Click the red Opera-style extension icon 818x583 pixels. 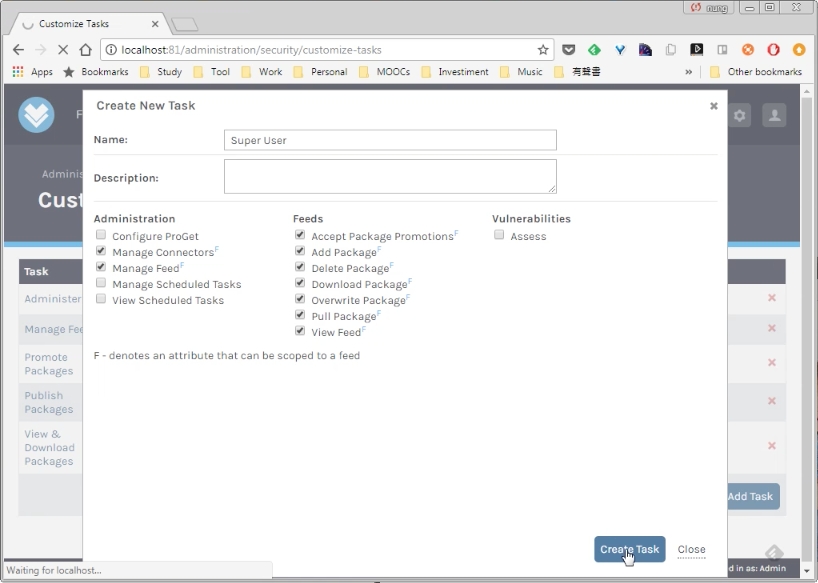[x=773, y=50]
